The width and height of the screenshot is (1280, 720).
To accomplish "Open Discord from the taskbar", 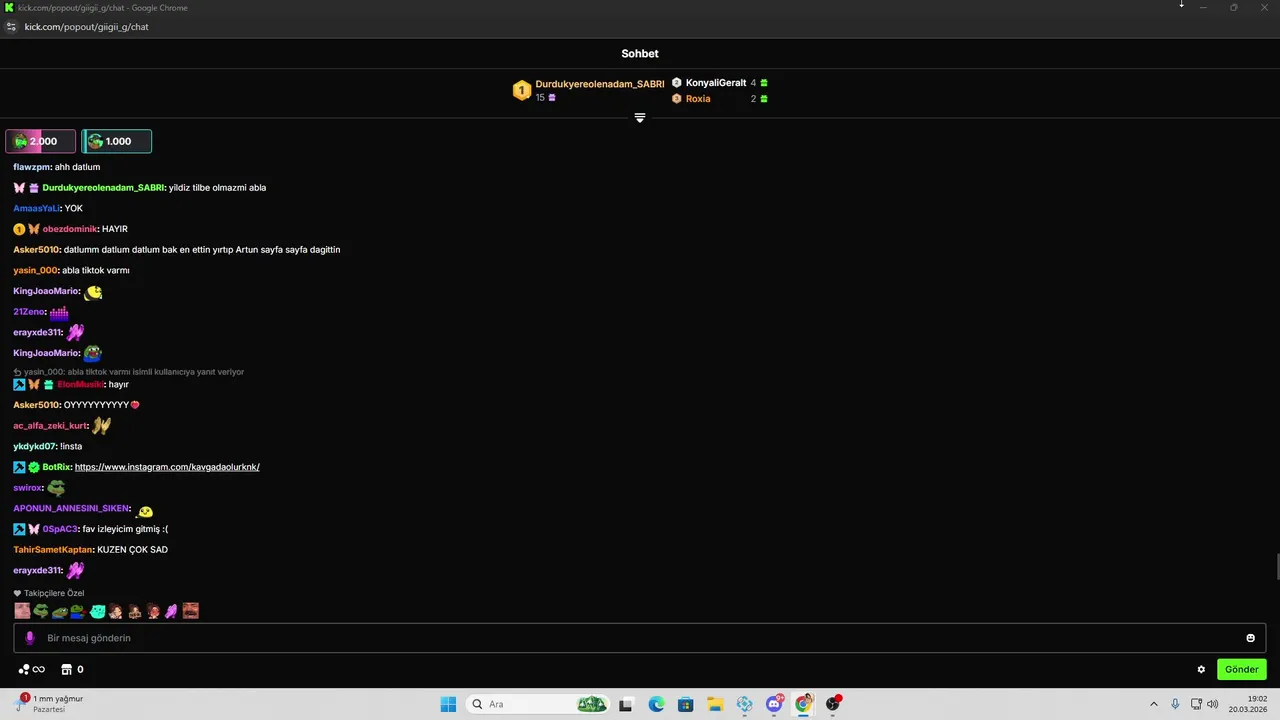I will pos(774,704).
